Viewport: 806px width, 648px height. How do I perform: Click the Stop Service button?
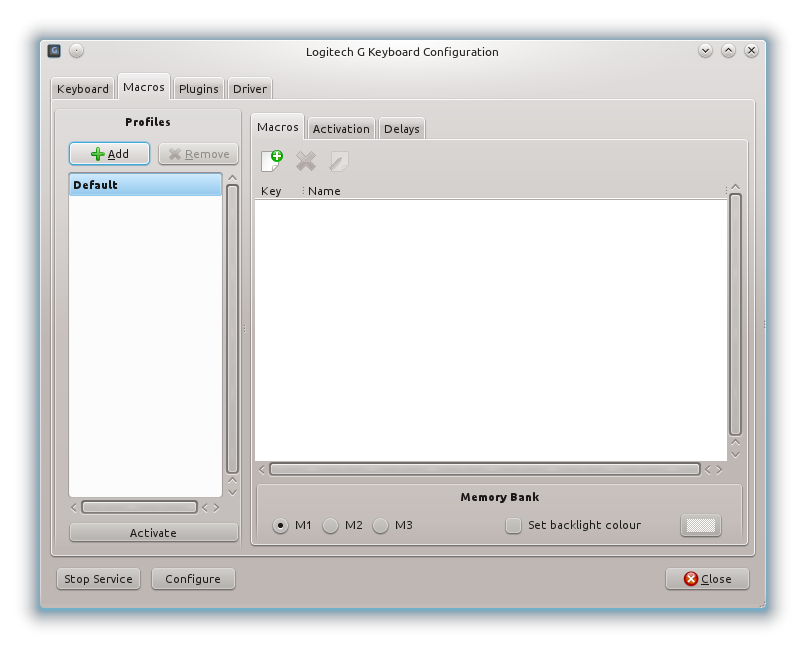[x=98, y=579]
